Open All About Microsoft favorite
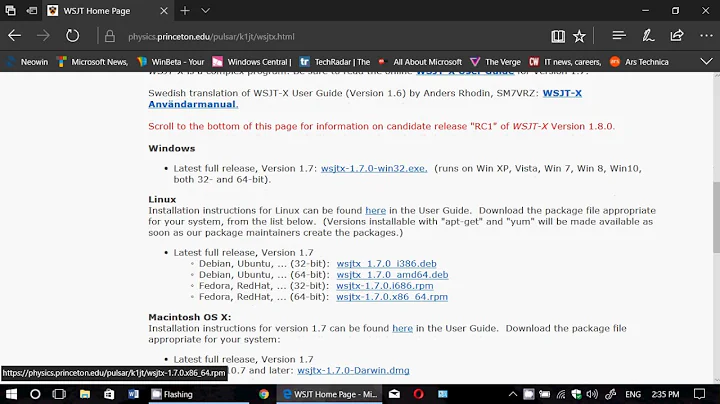 point(420,62)
